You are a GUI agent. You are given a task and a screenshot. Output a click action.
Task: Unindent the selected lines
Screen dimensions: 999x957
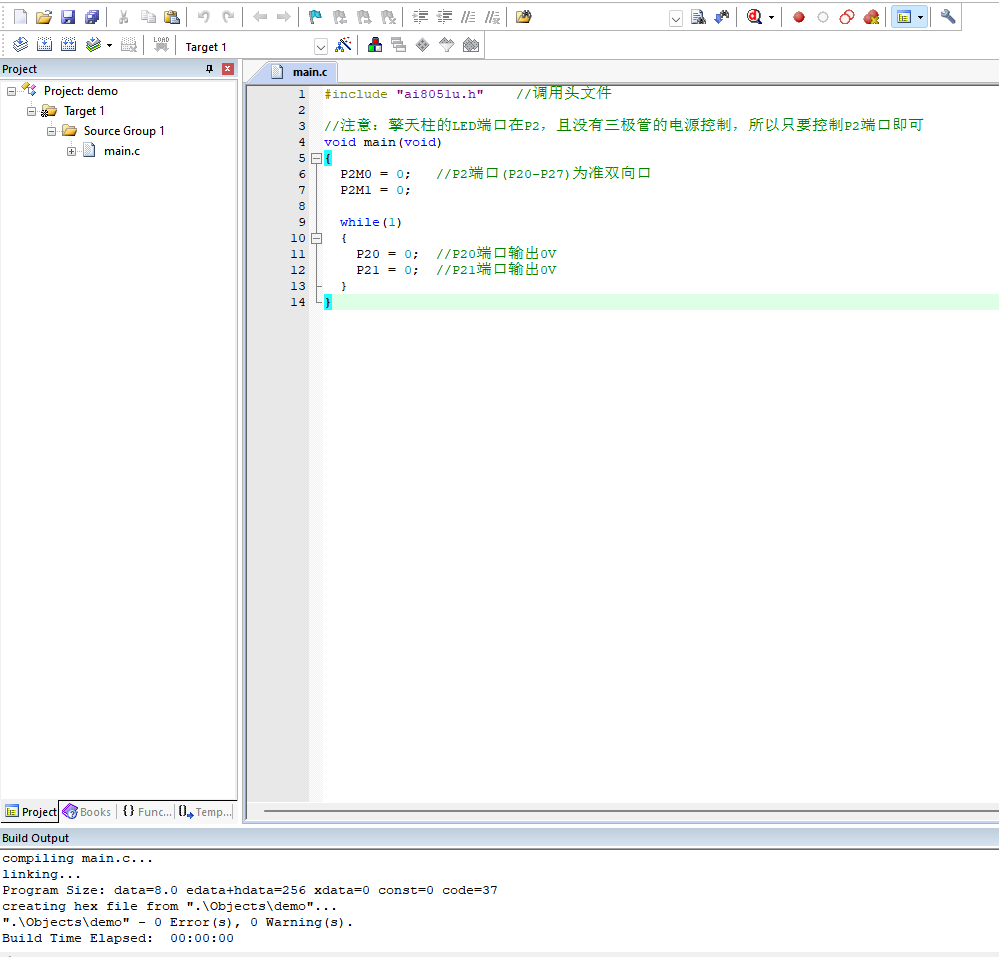point(444,17)
